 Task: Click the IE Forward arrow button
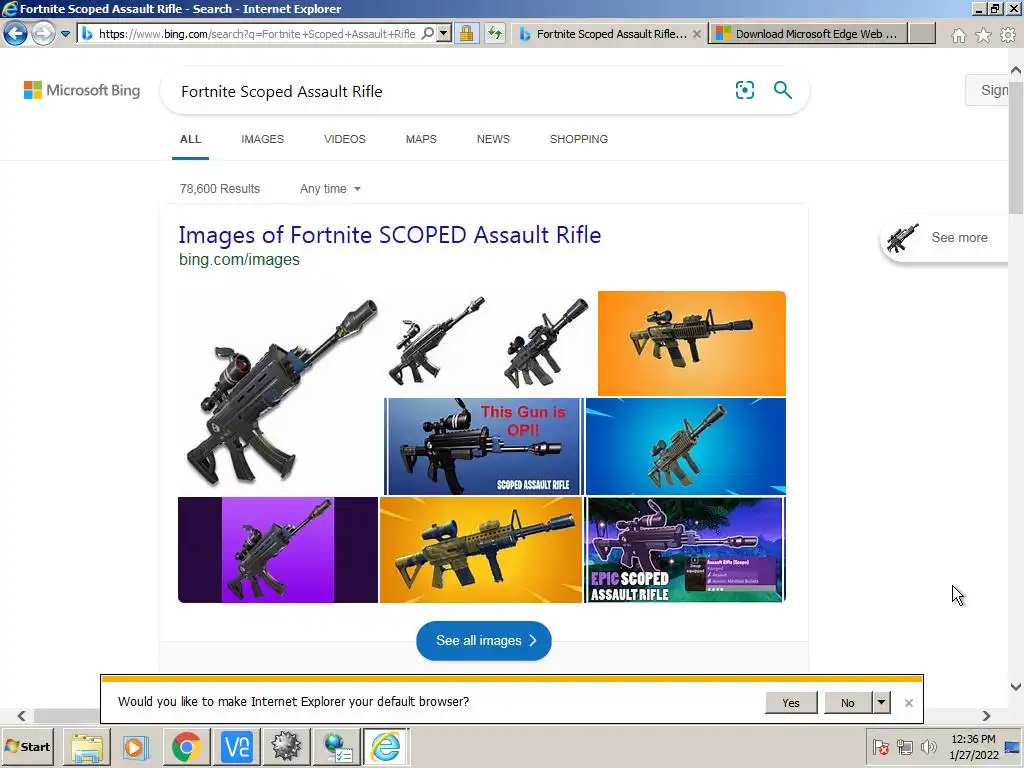(43, 33)
